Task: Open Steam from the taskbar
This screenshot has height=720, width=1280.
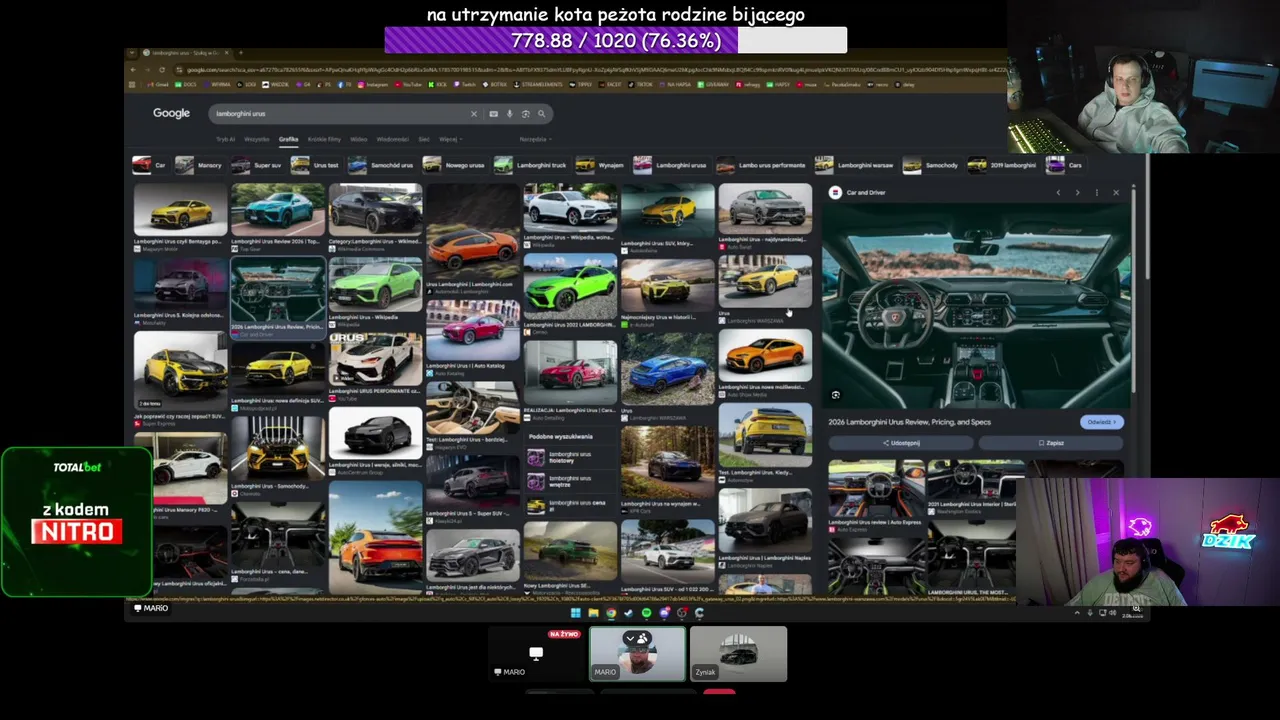Action: (629, 613)
